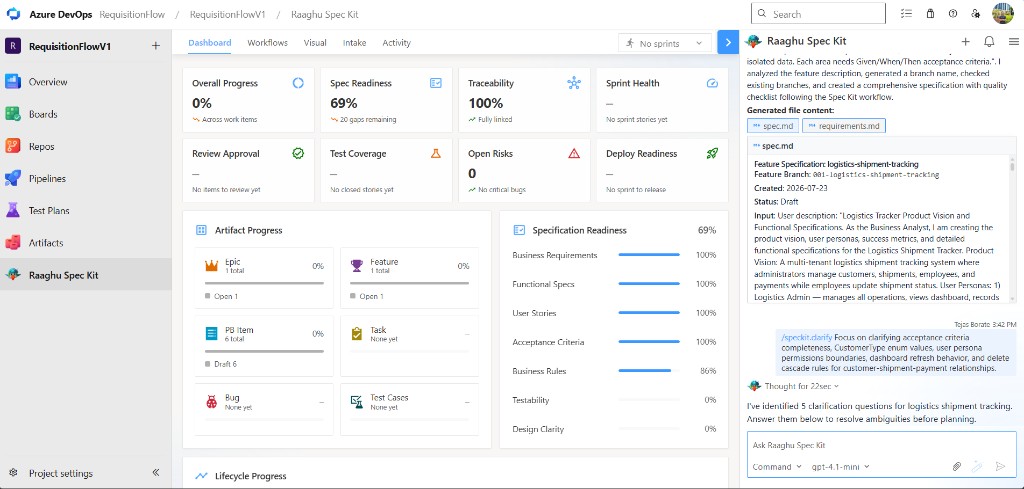Open the user settings icon in header
The width and height of the screenshot is (1024, 489).
click(976, 14)
